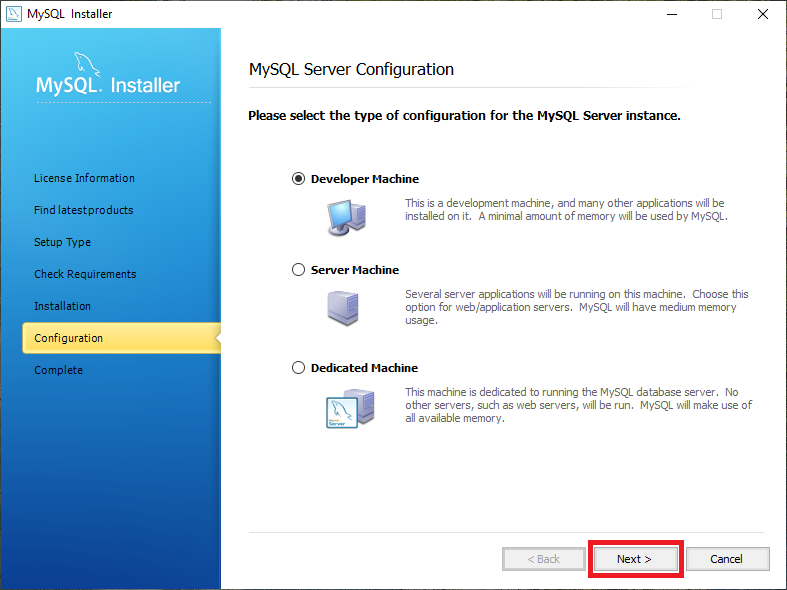
Task: Click the Developer Machine computer icon
Action: tap(346, 217)
